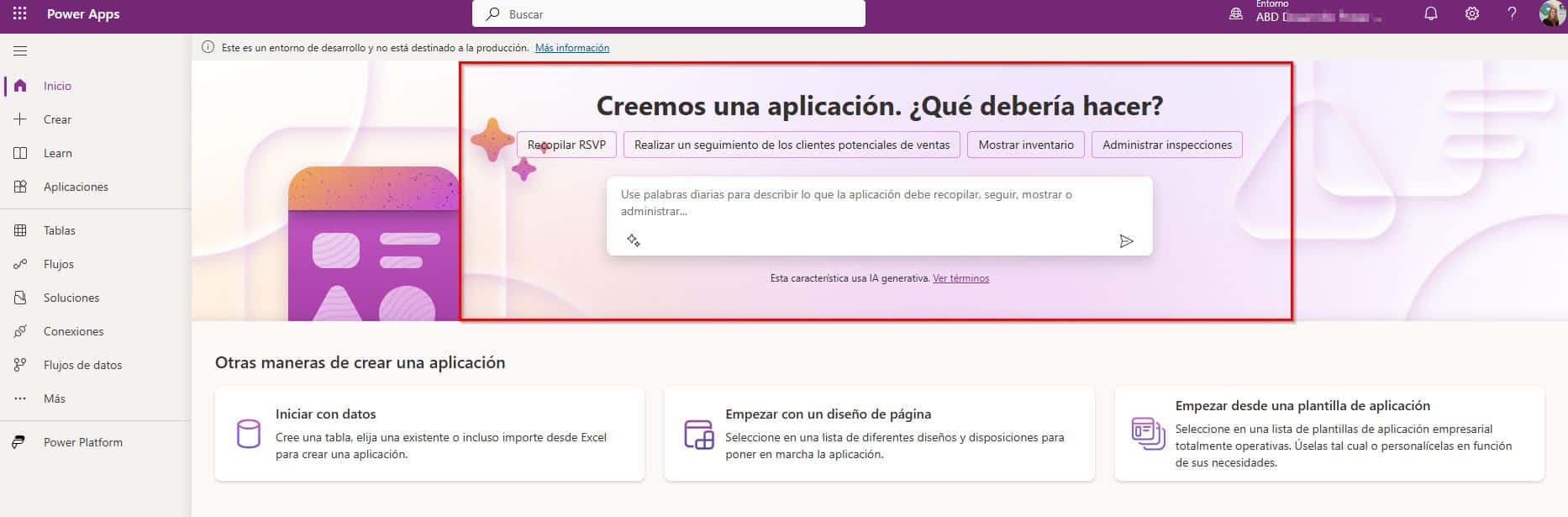
Task: Focus the app description prompt box
Action: pos(879,216)
